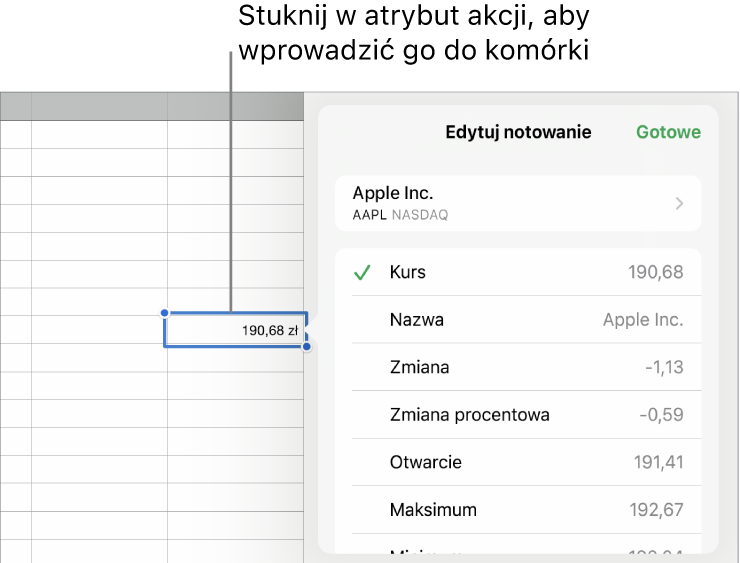Image resolution: width=740 pixels, height=563 pixels.
Task: Click the upper-left selection handle of the cell
Action: pyautogui.click(x=164, y=312)
